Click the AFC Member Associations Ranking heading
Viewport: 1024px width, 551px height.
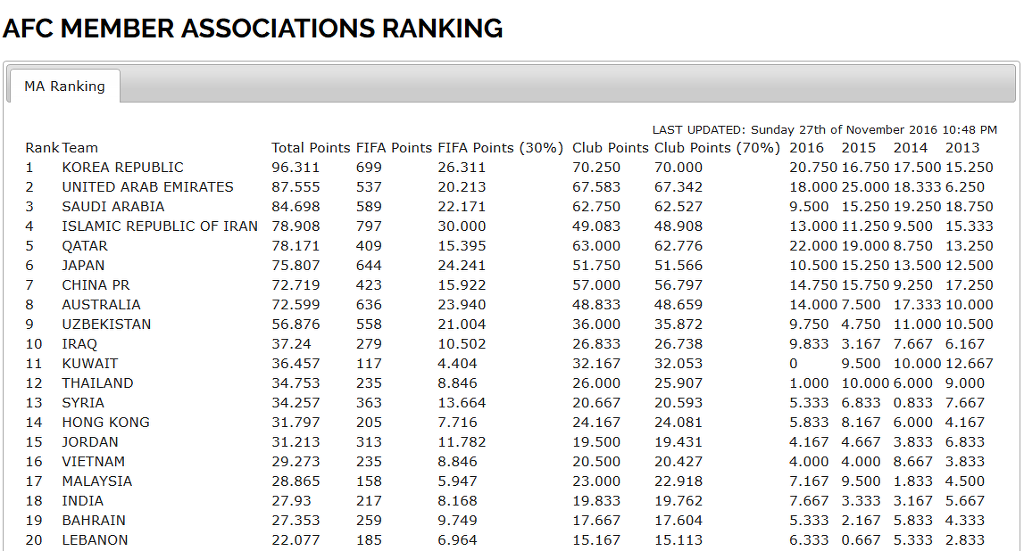pos(253,29)
